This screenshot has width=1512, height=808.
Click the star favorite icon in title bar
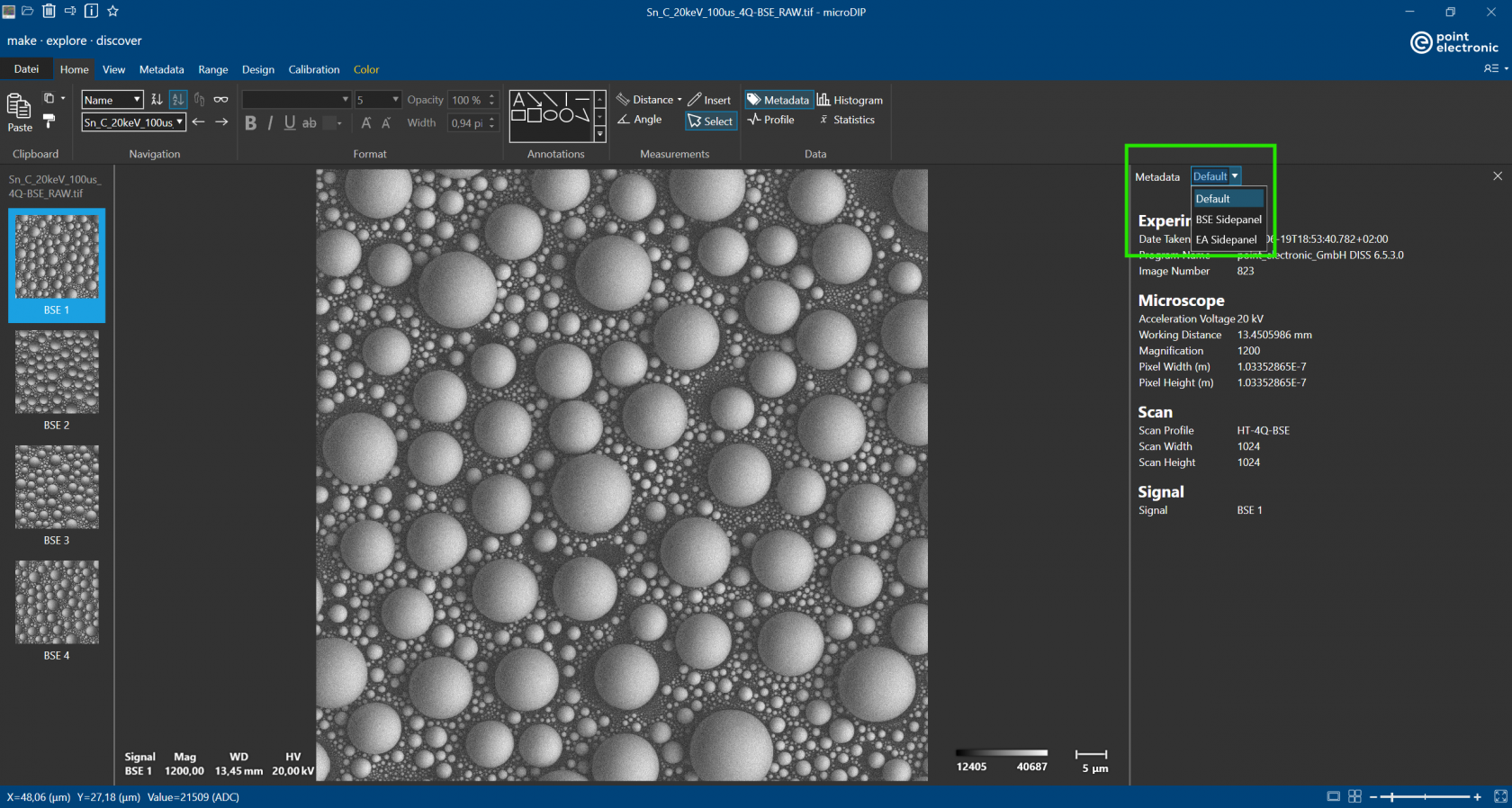(112, 11)
